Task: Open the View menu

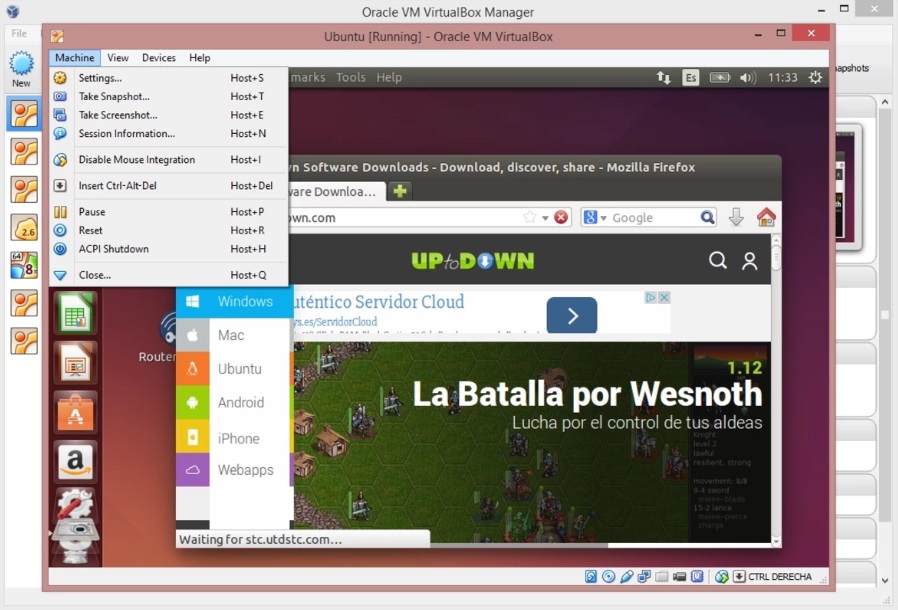Action: (x=118, y=58)
